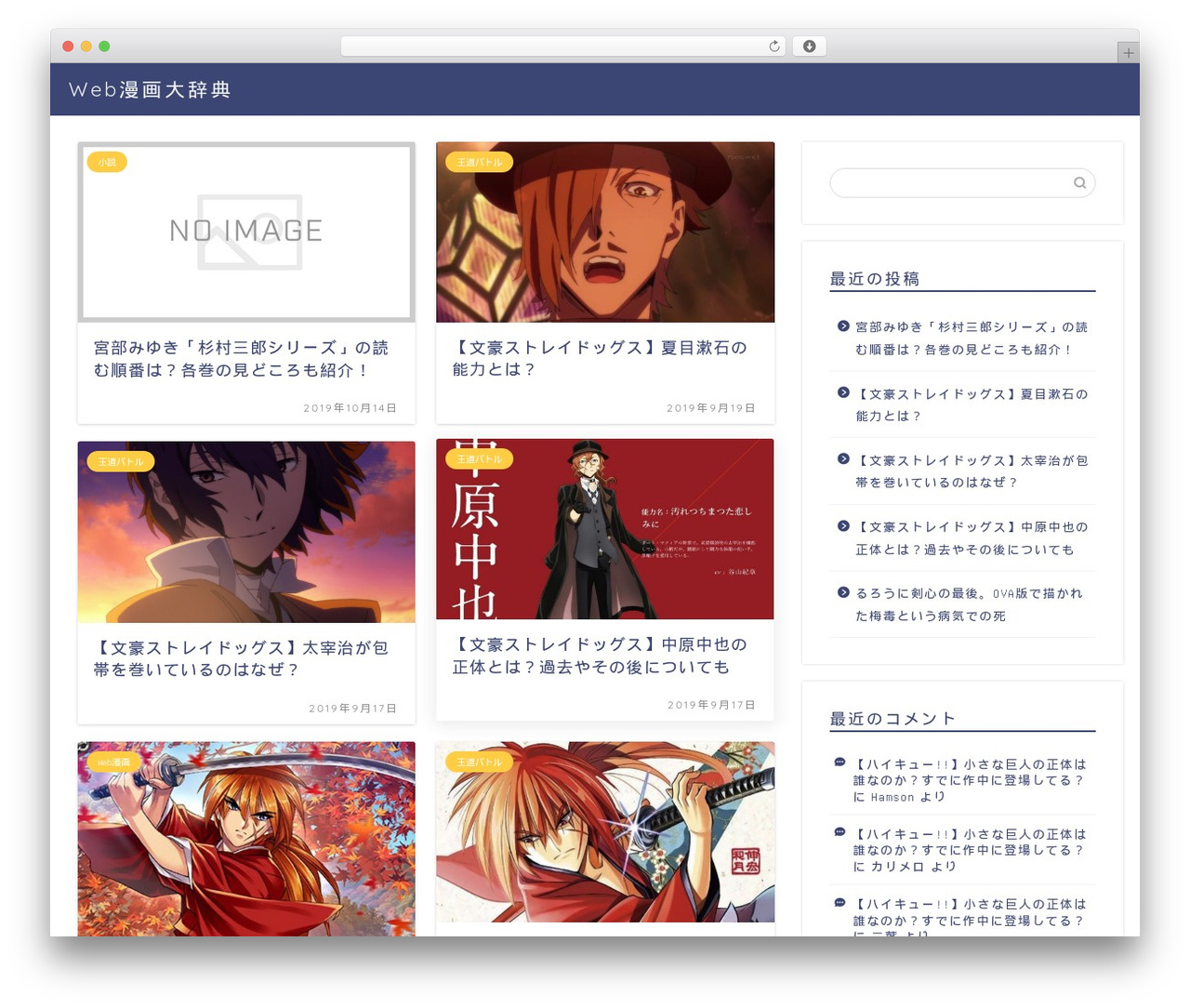Open sidebar recent post 宮部みゆき 杉村三郎シリーズ

pos(972,338)
